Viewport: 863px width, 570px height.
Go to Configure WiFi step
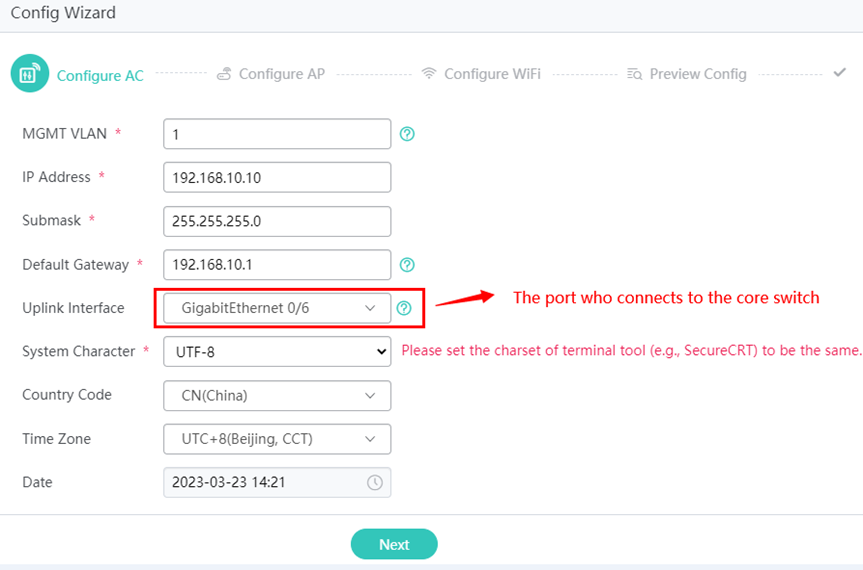(492, 74)
